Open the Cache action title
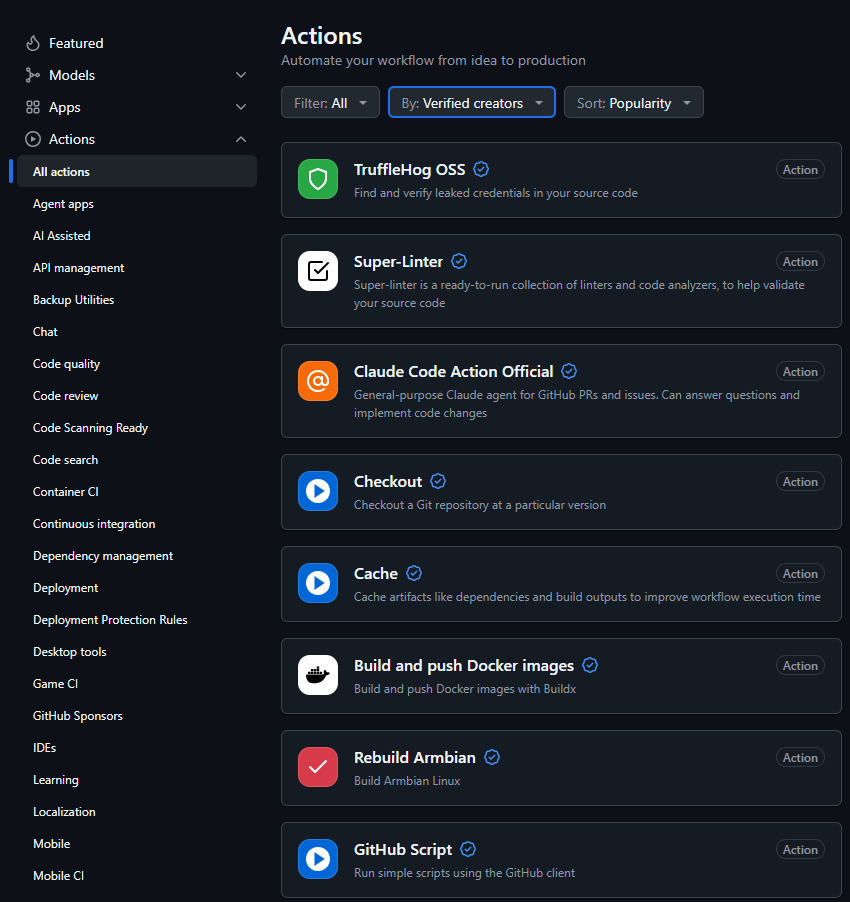The width and height of the screenshot is (850, 902). (376, 574)
